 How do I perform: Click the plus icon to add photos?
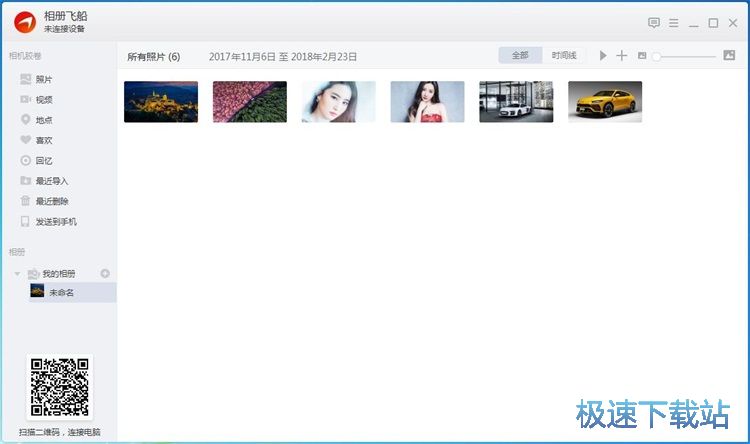click(x=621, y=56)
